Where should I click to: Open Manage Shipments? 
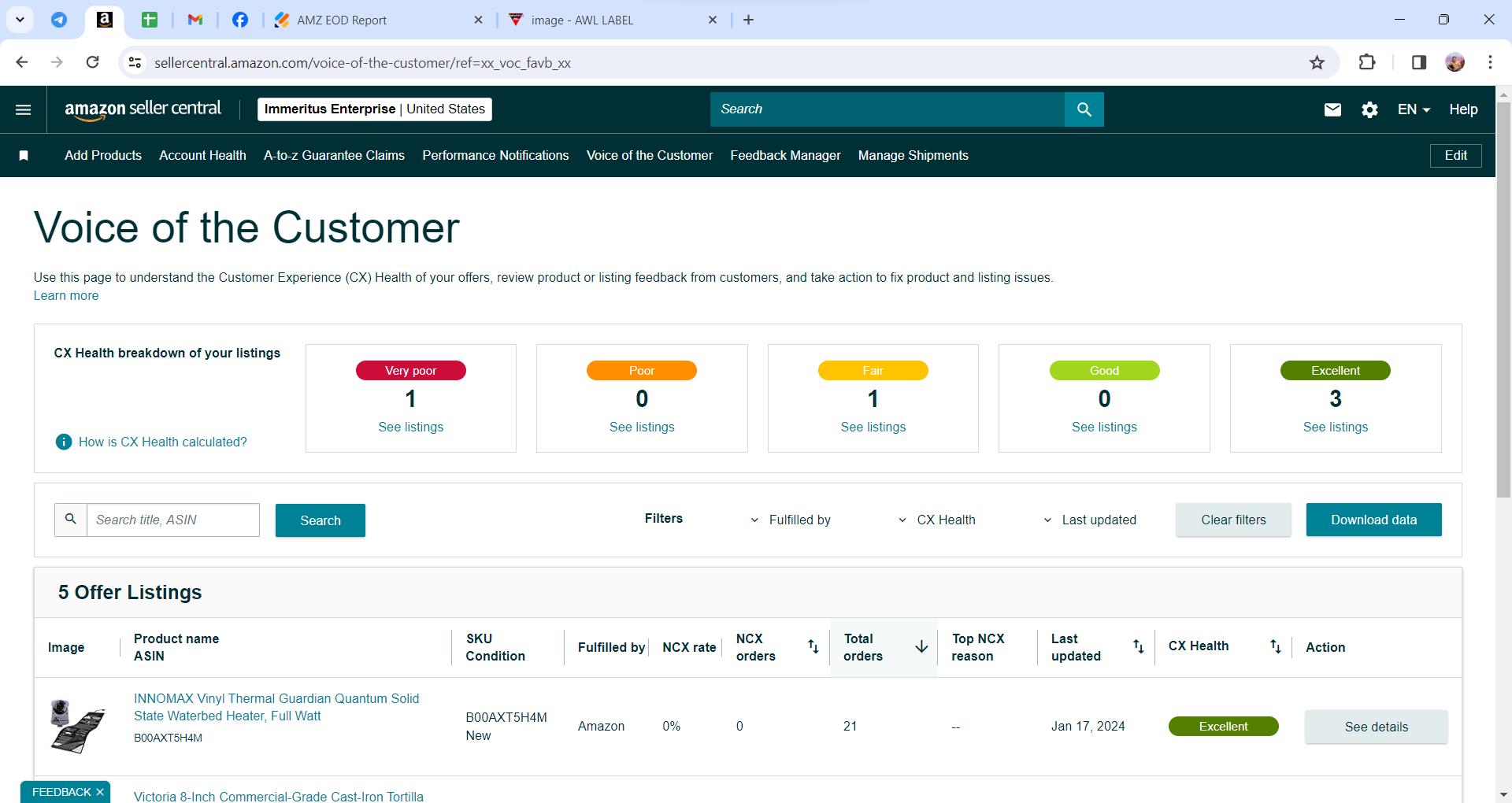(x=913, y=156)
